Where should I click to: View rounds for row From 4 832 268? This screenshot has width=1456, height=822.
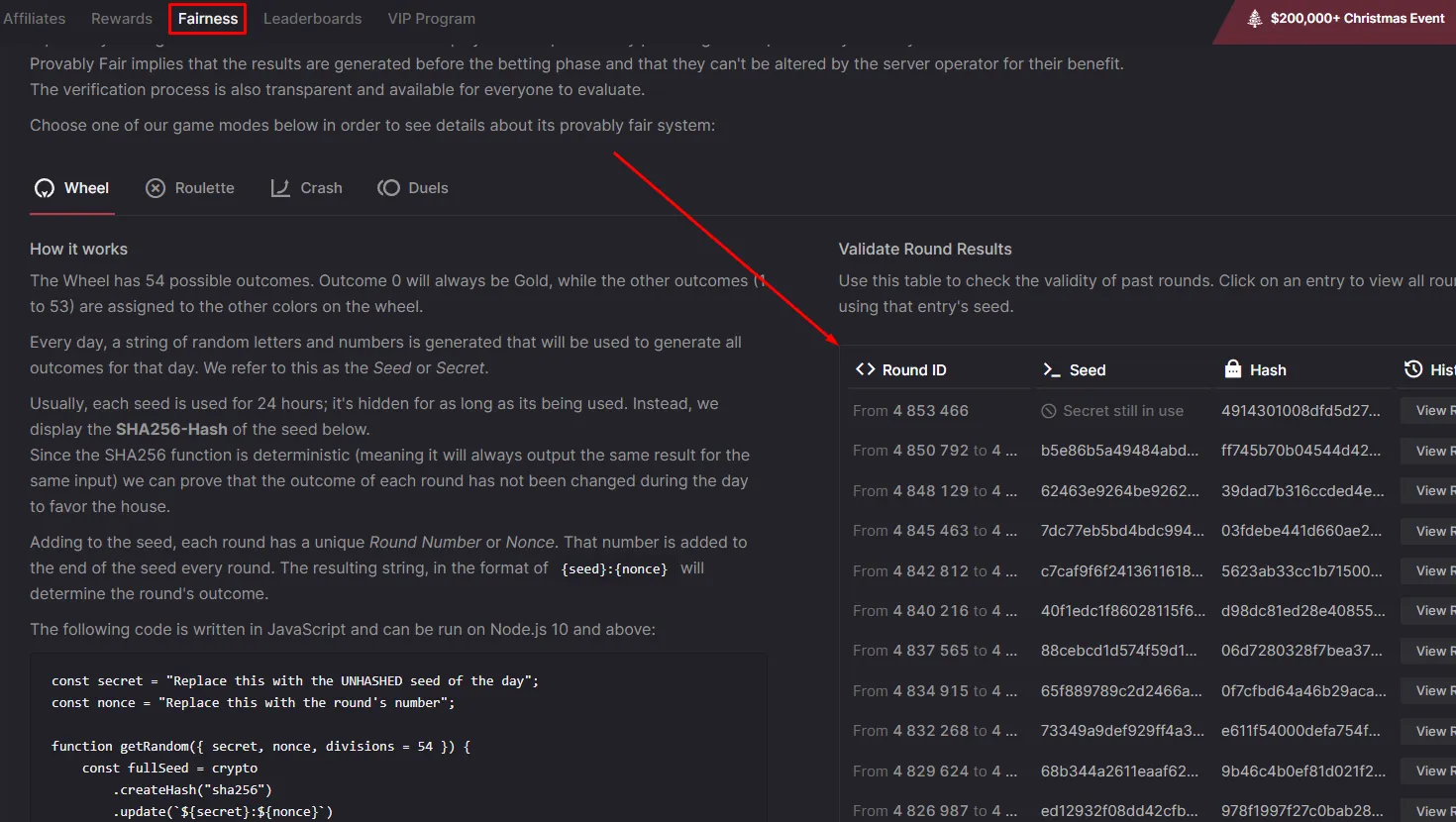click(1428, 731)
